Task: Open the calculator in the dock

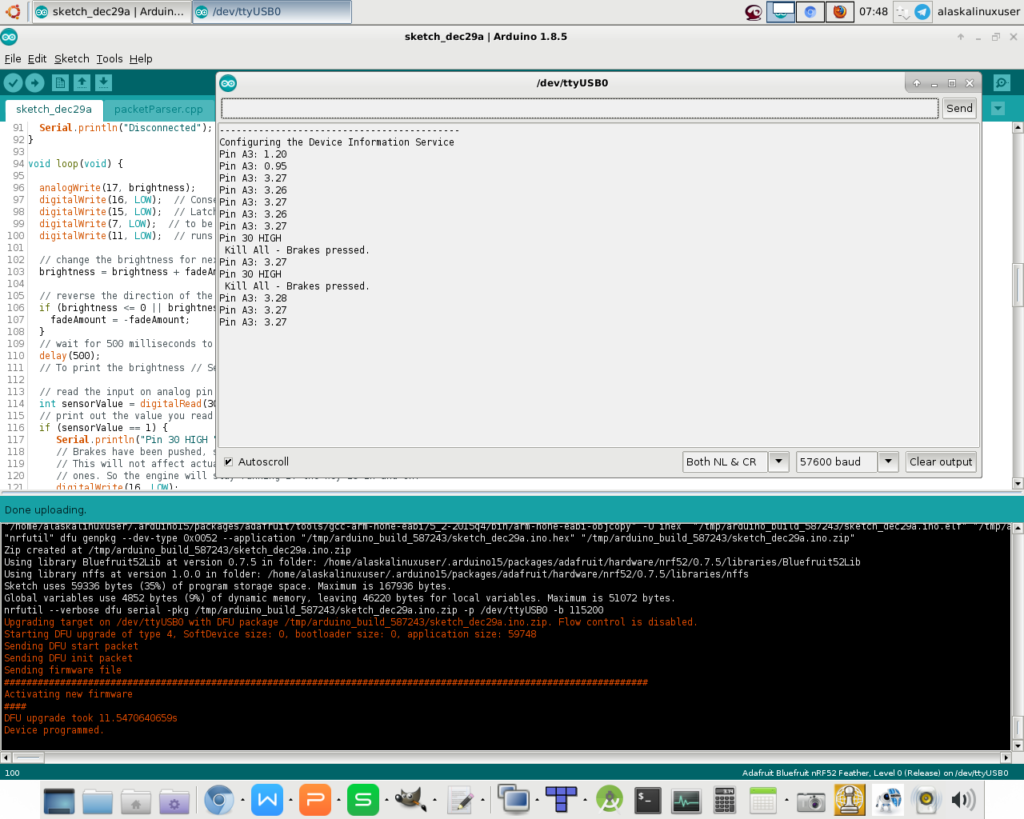Action: tap(725, 800)
